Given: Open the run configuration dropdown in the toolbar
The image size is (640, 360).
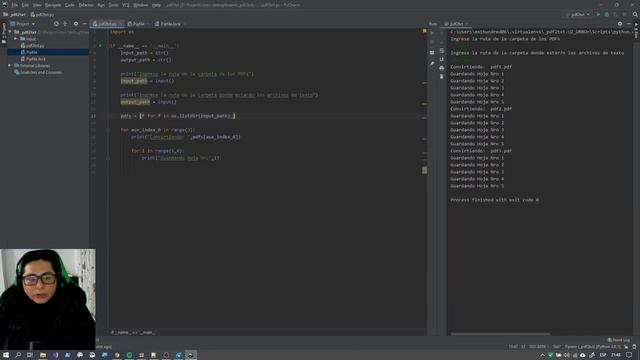Looking at the screenshot, I should pos(578,14).
